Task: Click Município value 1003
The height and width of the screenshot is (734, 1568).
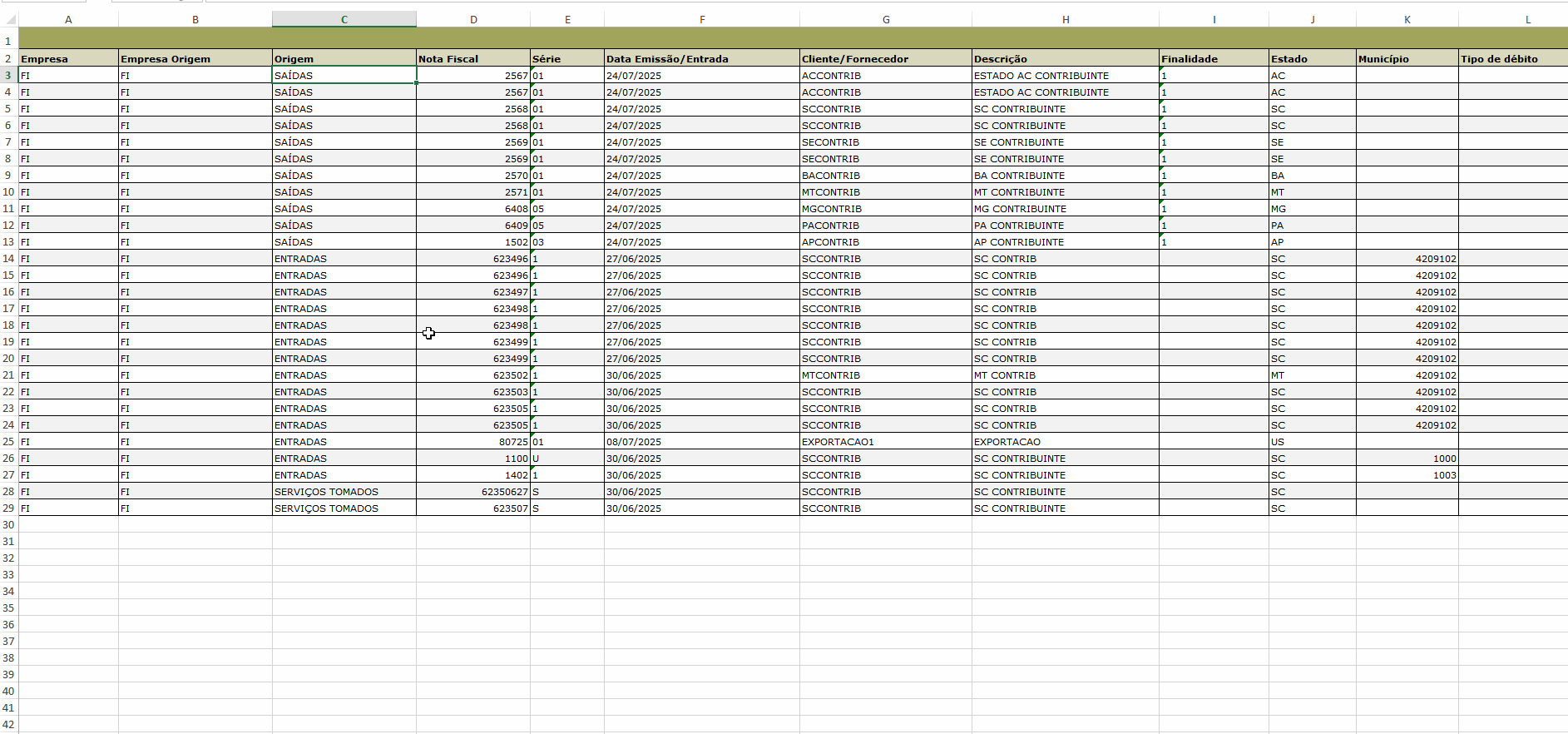Action: click(x=1407, y=475)
